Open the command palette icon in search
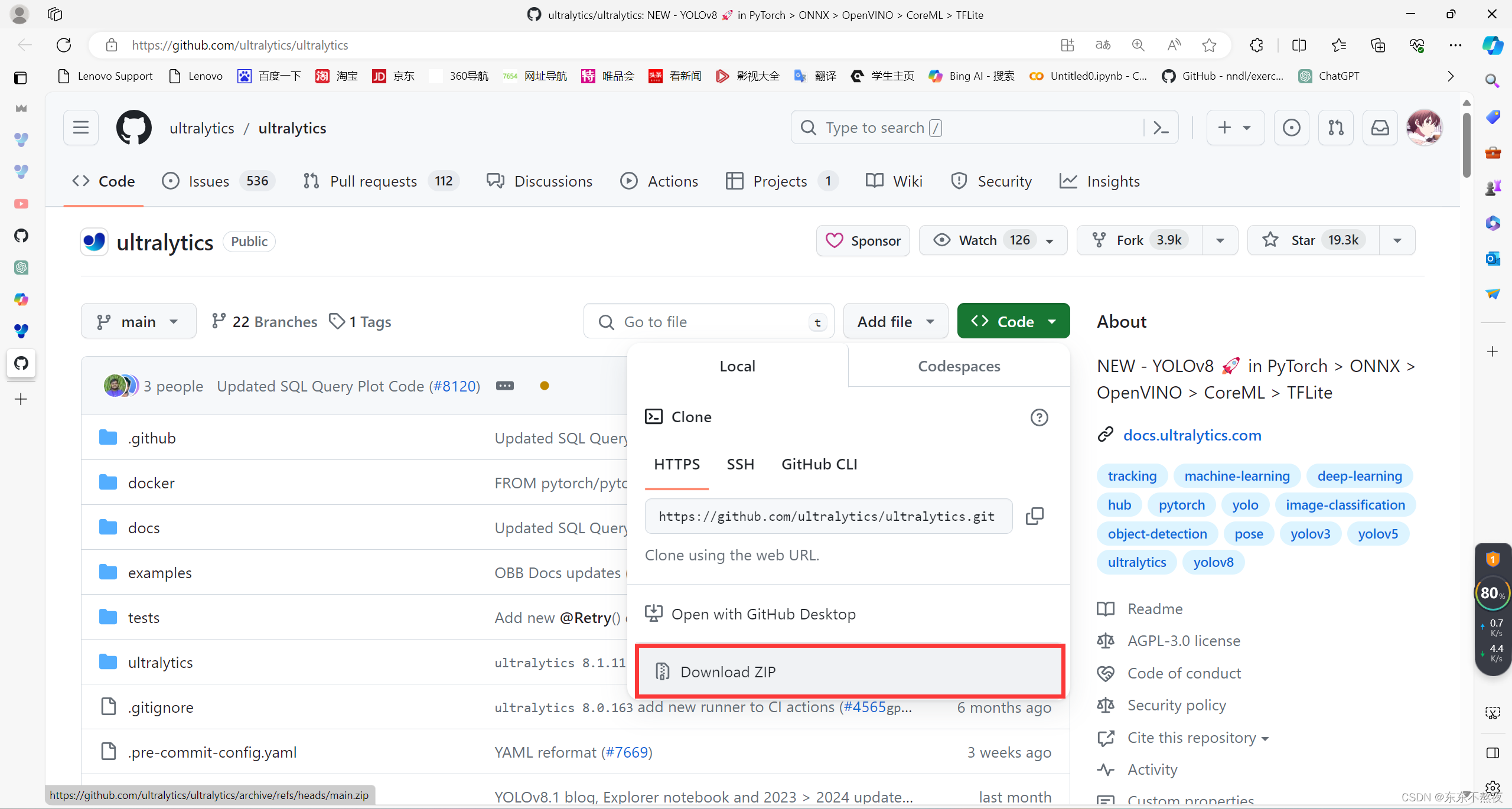Viewport: 1512px width, 809px height. coord(1161,128)
